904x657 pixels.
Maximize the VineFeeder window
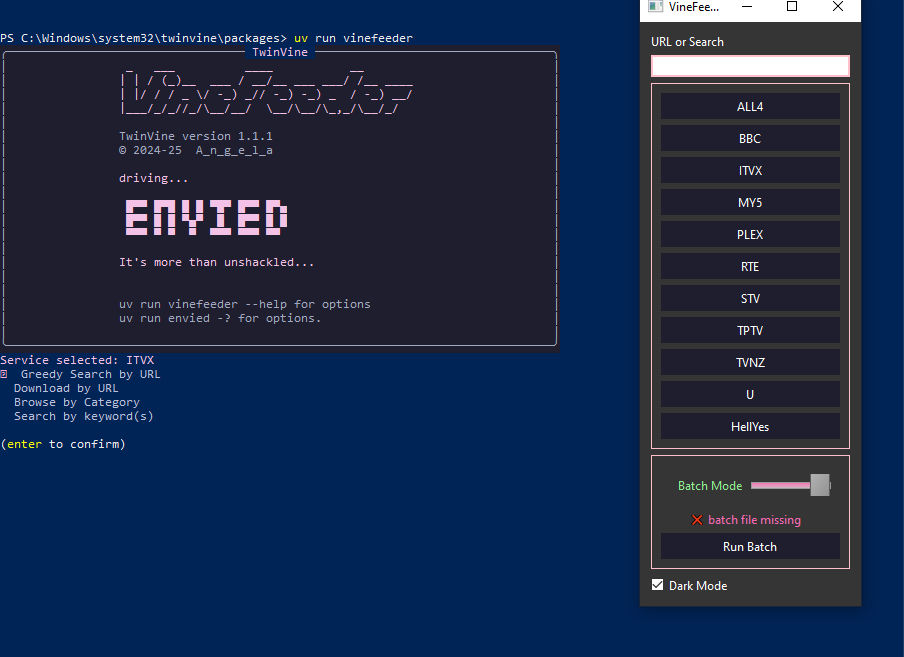pos(792,7)
